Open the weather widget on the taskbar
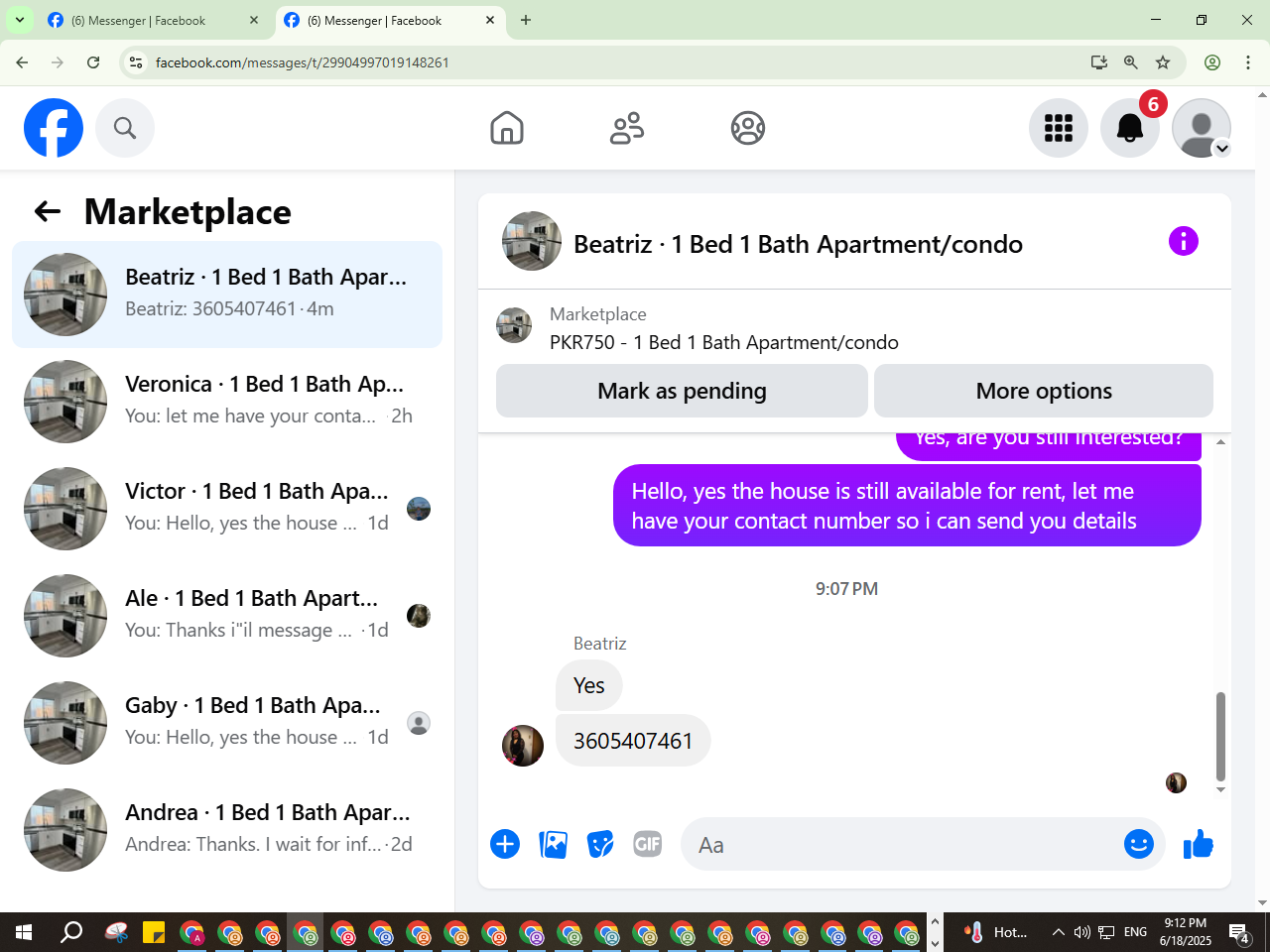The width and height of the screenshot is (1270, 952). 997,932
